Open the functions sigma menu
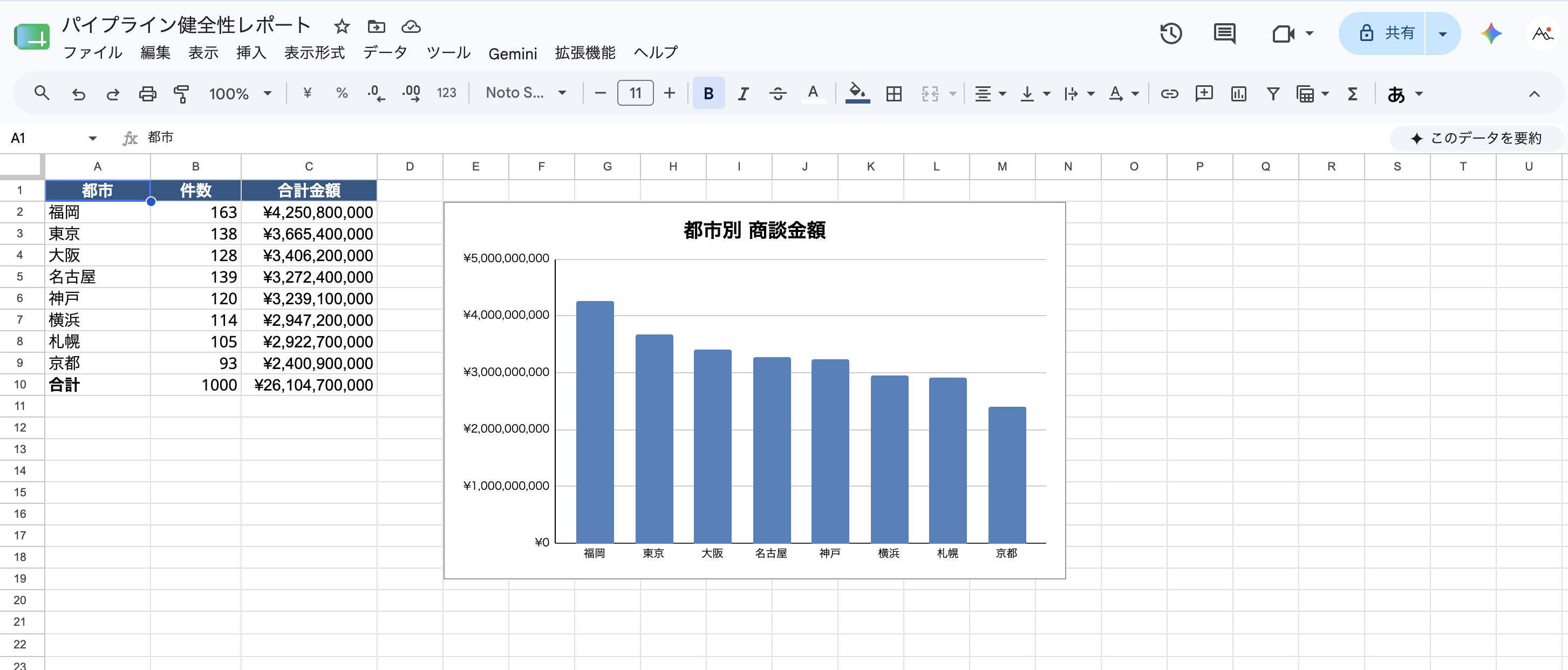This screenshot has width=1568, height=670. click(1353, 93)
